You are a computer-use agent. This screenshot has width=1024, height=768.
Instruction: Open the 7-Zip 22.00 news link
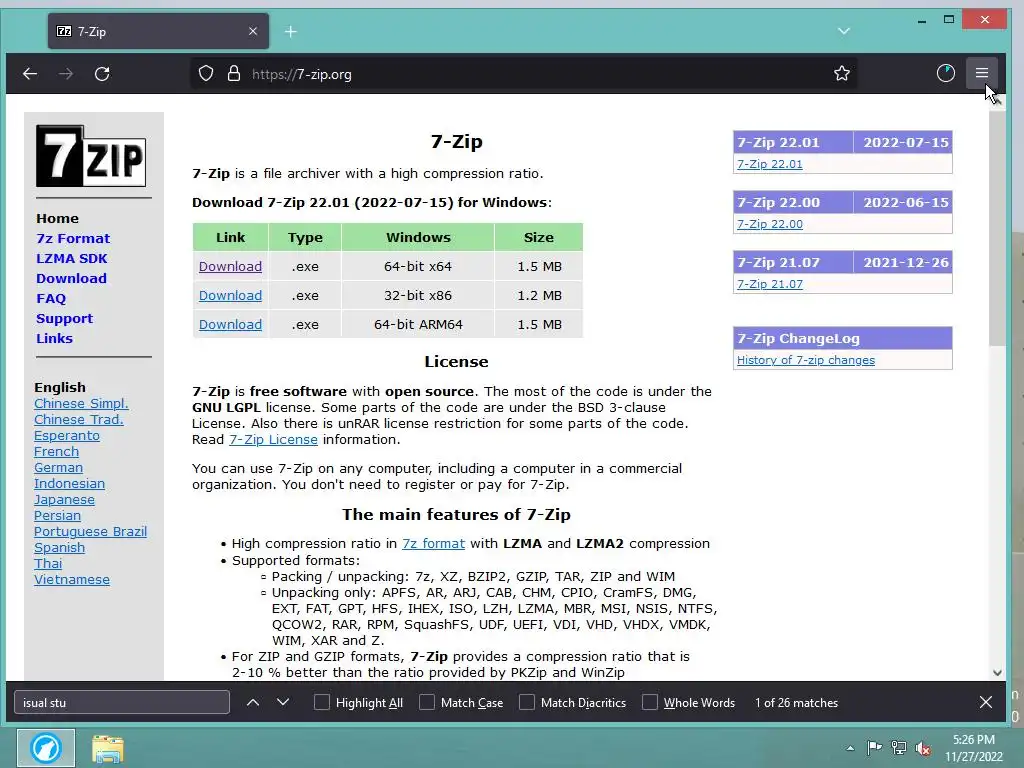click(770, 224)
